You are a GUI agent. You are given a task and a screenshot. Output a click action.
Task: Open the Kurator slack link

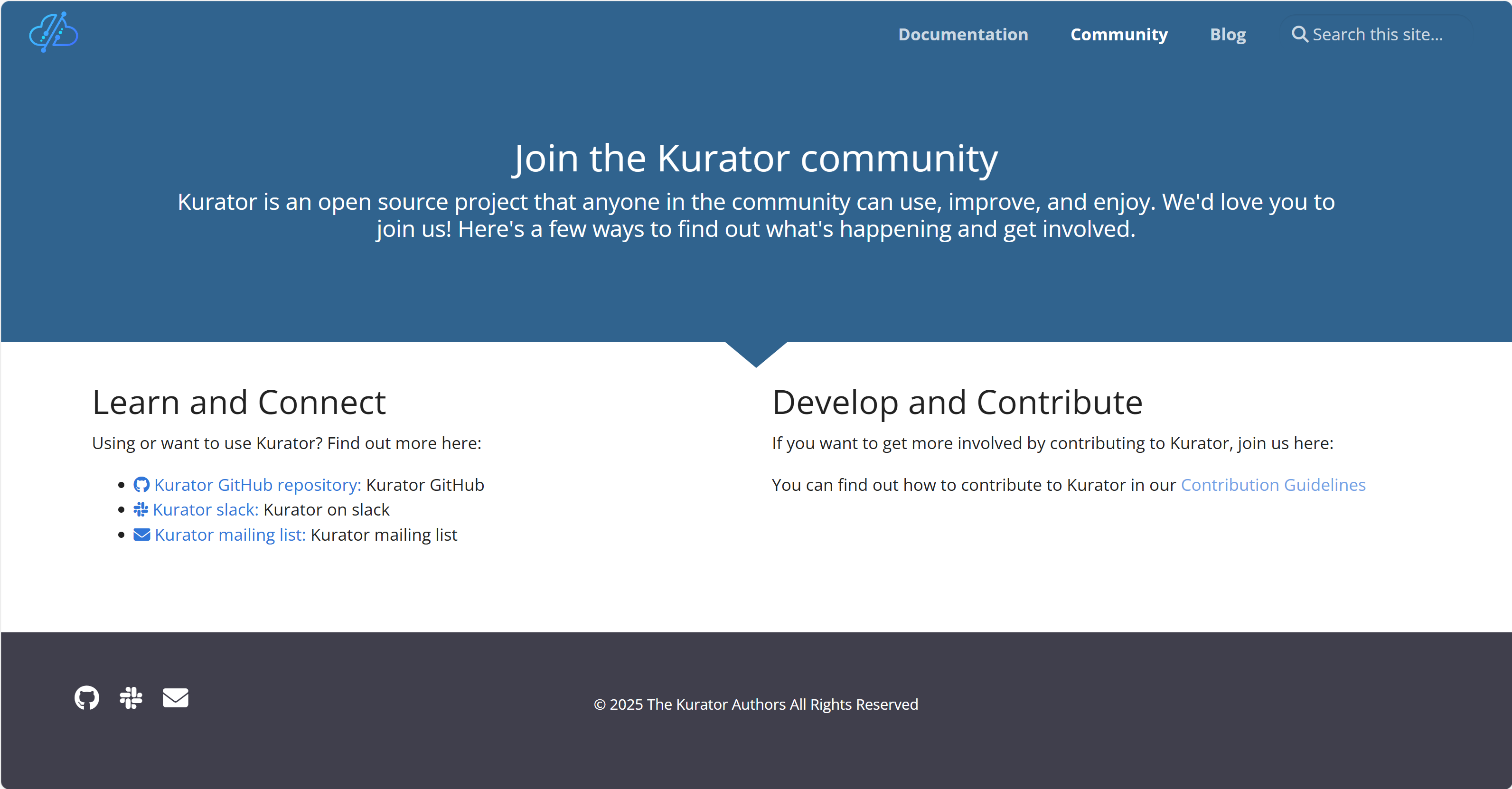point(206,509)
